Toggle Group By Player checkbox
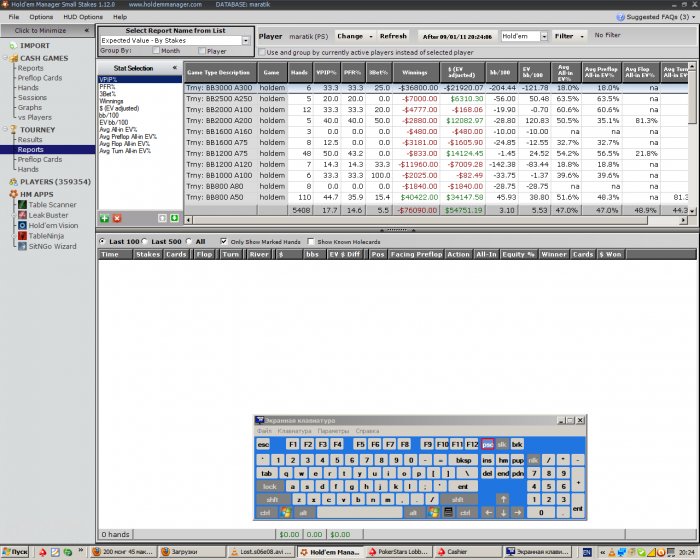700x560 pixels. [x=202, y=51]
